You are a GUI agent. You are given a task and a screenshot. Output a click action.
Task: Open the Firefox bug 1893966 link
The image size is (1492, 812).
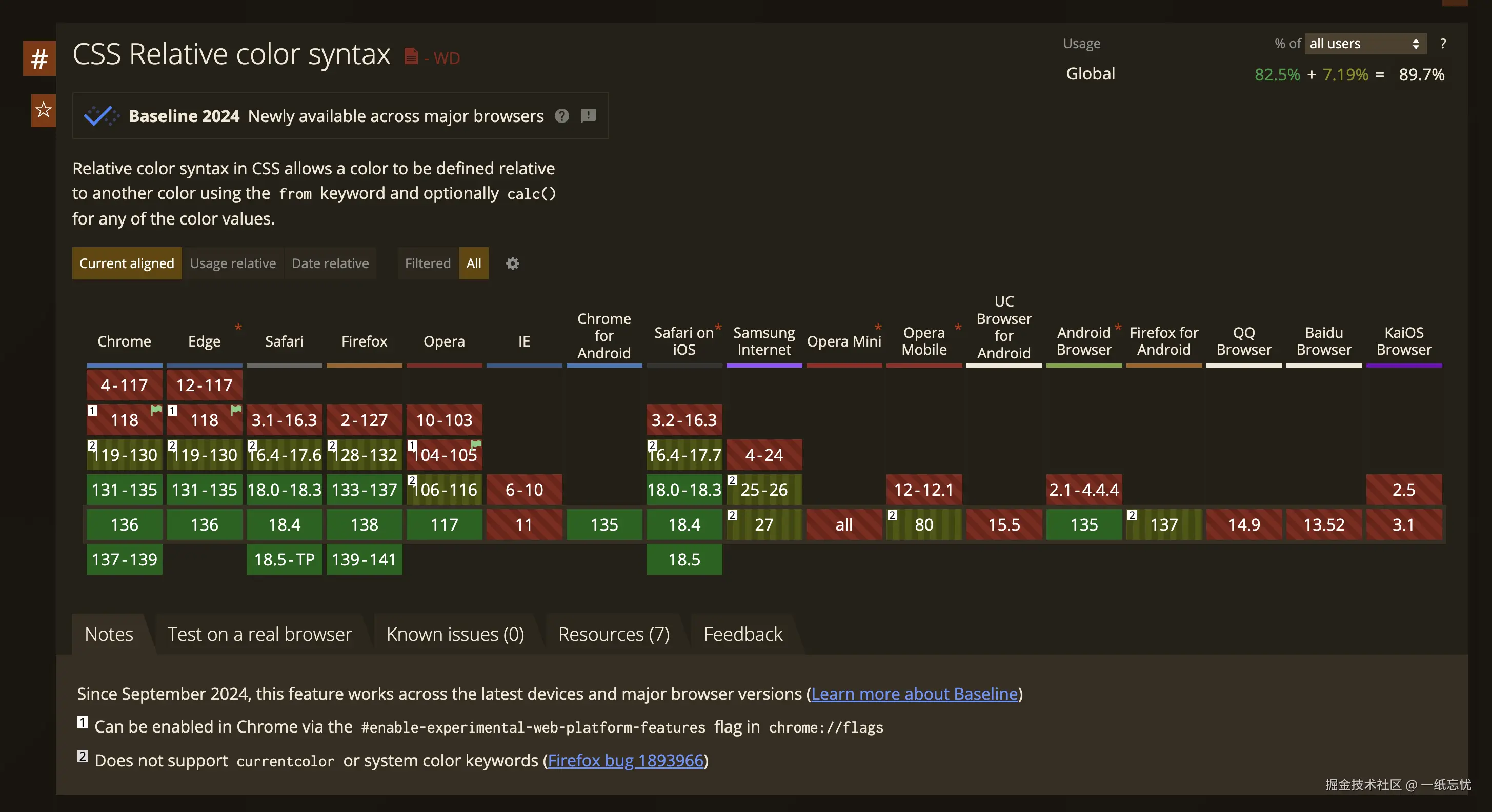pyautogui.click(x=626, y=760)
